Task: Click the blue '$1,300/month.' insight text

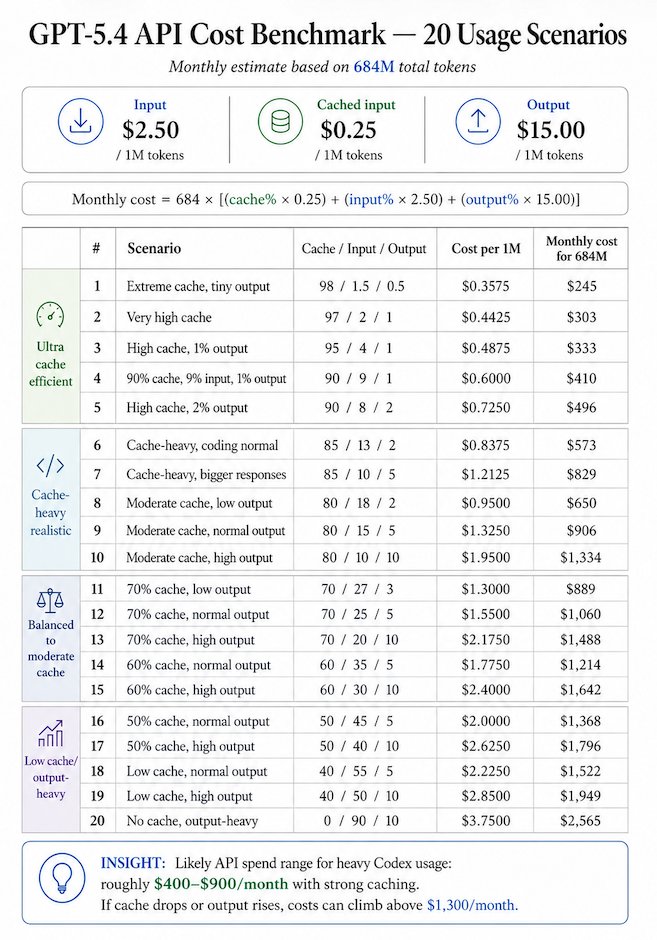Action: [x=472, y=905]
